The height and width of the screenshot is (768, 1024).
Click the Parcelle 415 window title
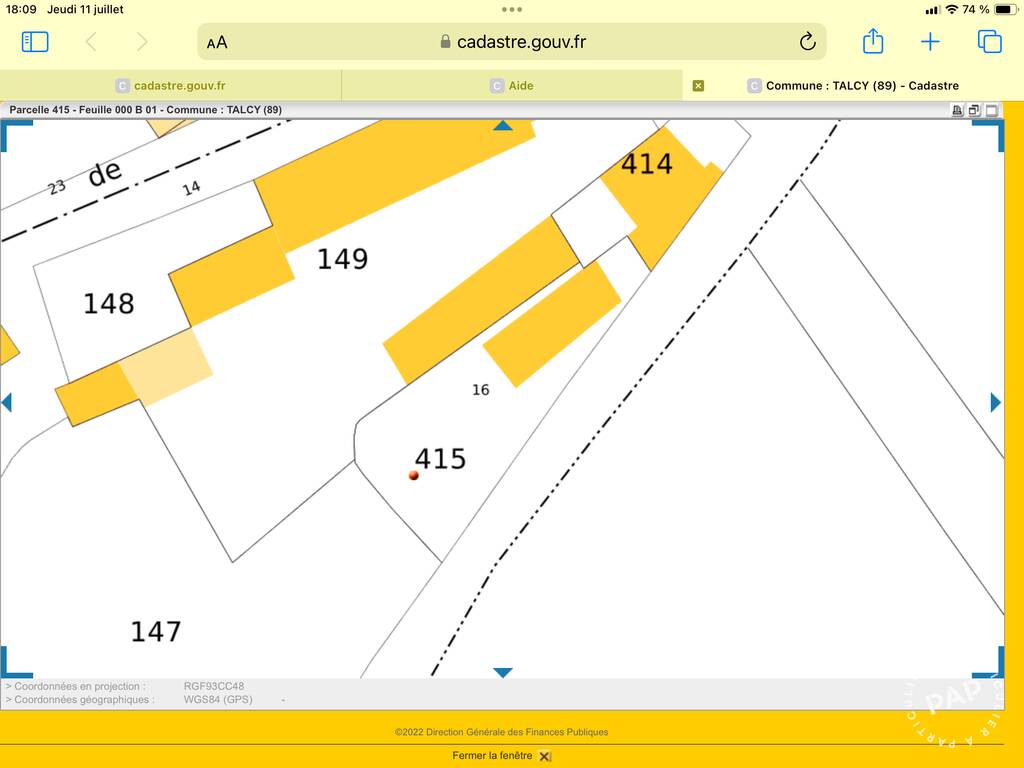coord(146,110)
